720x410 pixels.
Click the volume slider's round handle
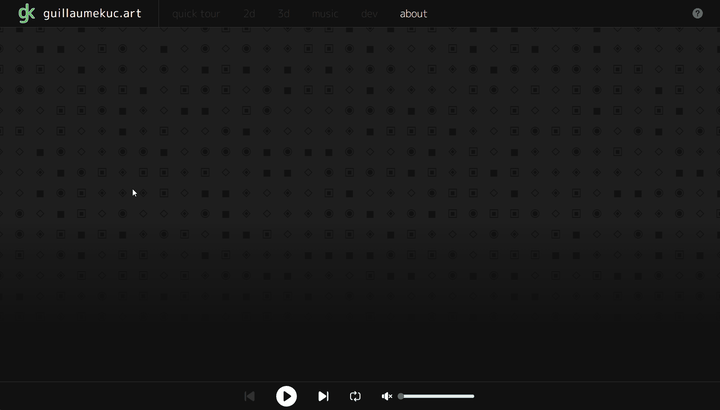[401, 396]
